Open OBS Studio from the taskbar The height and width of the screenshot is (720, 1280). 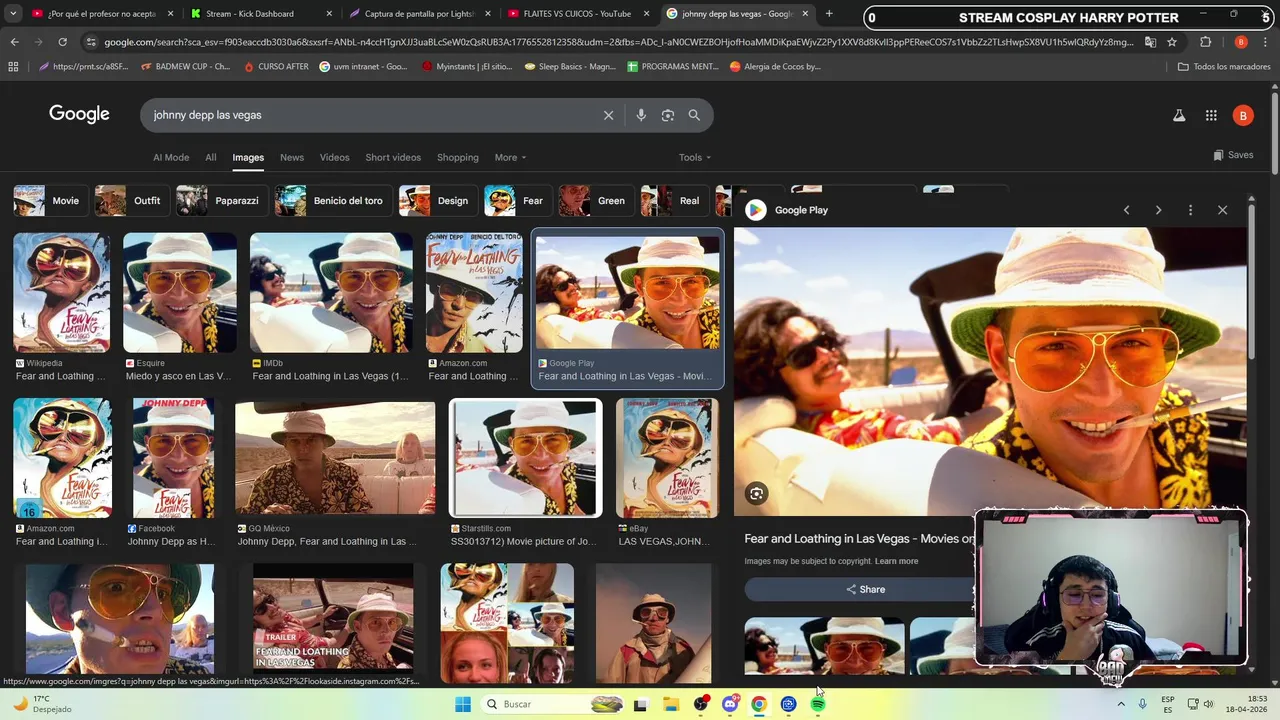[700, 704]
